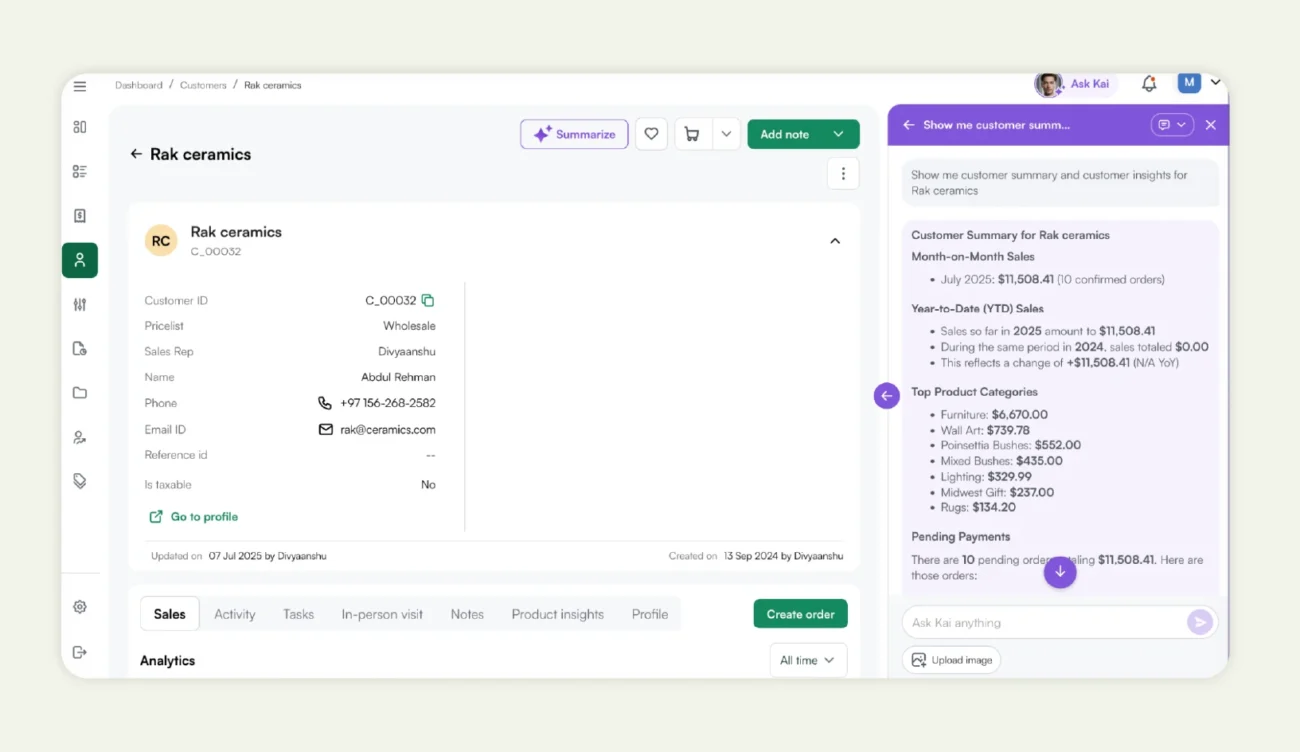Image resolution: width=1300 pixels, height=752 pixels.
Task: Open the Settings gear icon in sidebar
Action: click(x=80, y=606)
